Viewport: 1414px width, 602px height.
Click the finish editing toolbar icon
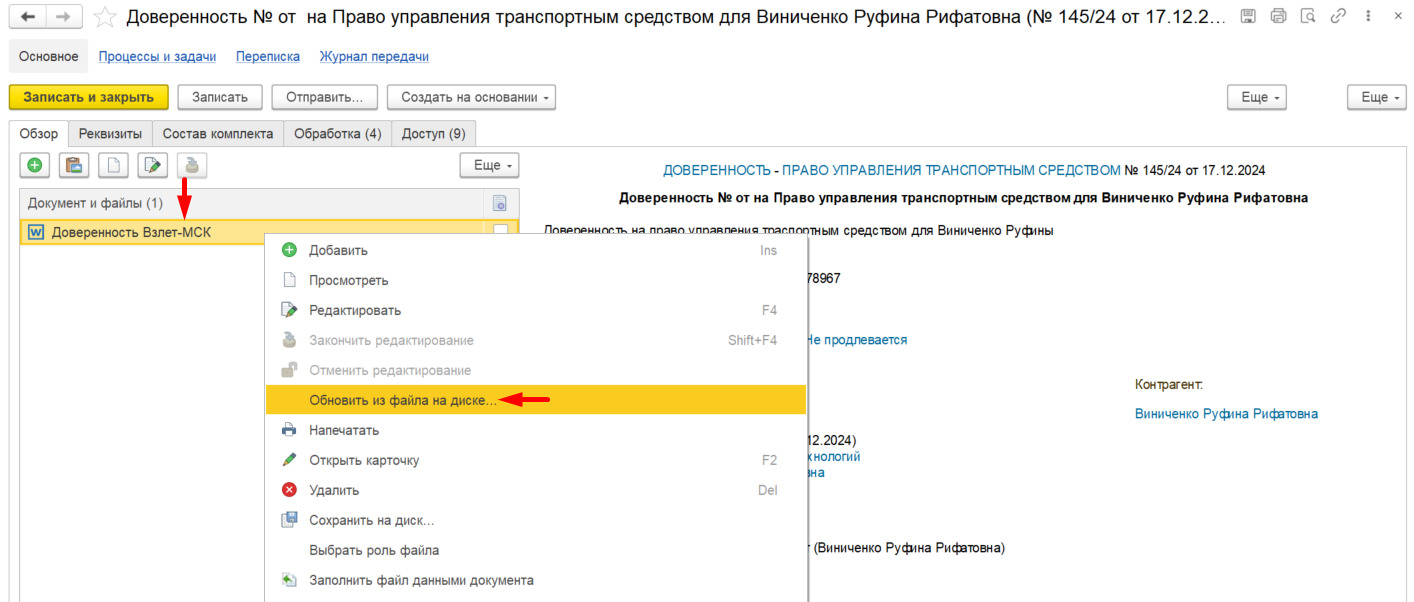(192, 165)
